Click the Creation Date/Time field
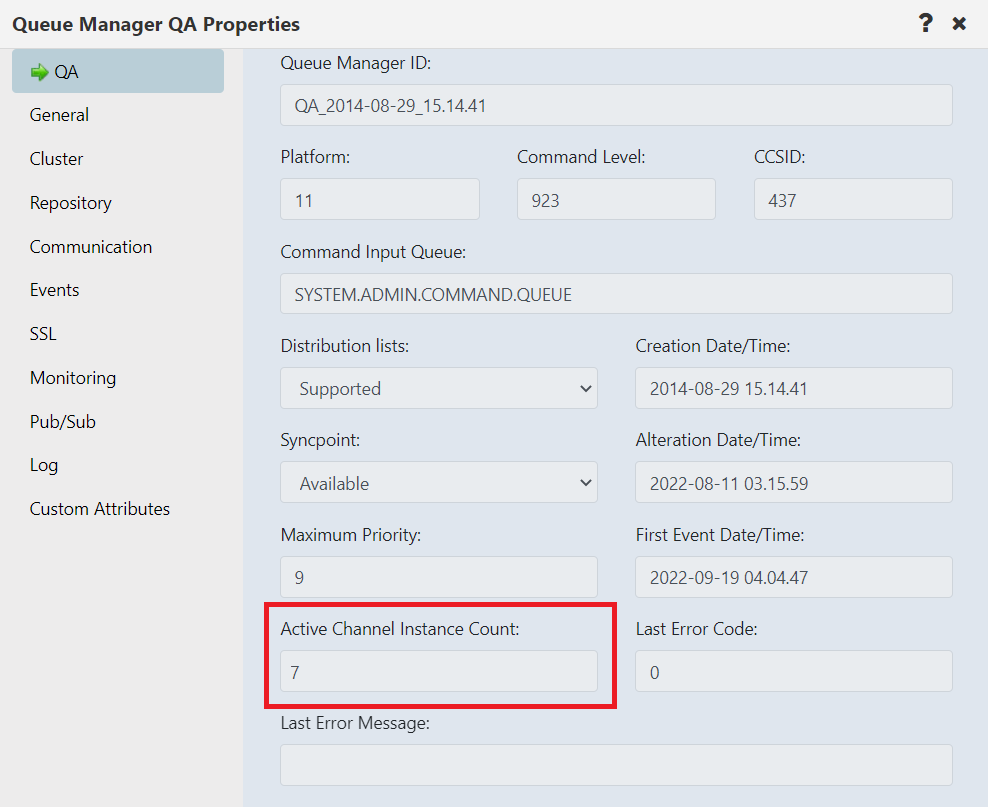Screen dimensions: 988x807 point(794,388)
